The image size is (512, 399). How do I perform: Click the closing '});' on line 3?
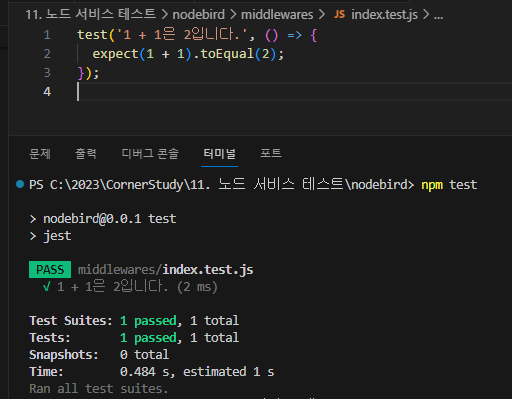88,73
